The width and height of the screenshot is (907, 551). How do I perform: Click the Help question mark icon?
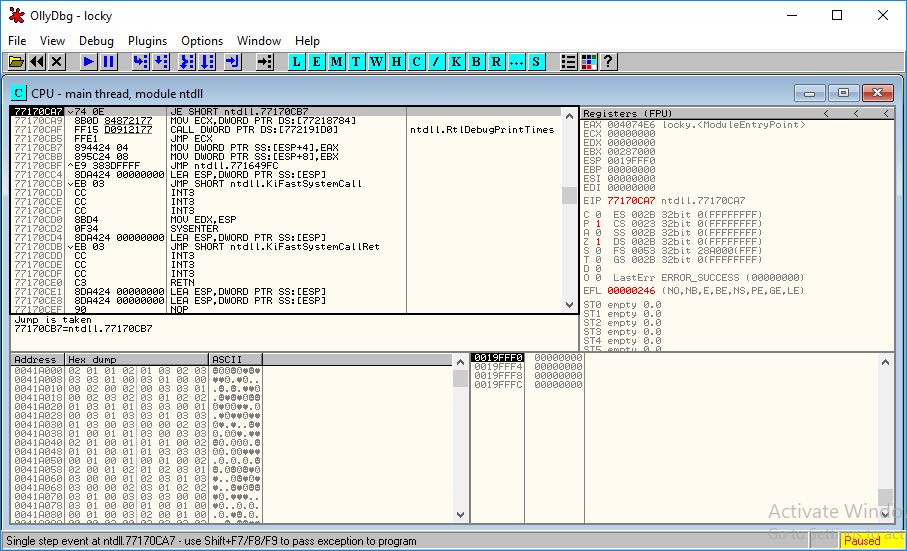coord(608,61)
